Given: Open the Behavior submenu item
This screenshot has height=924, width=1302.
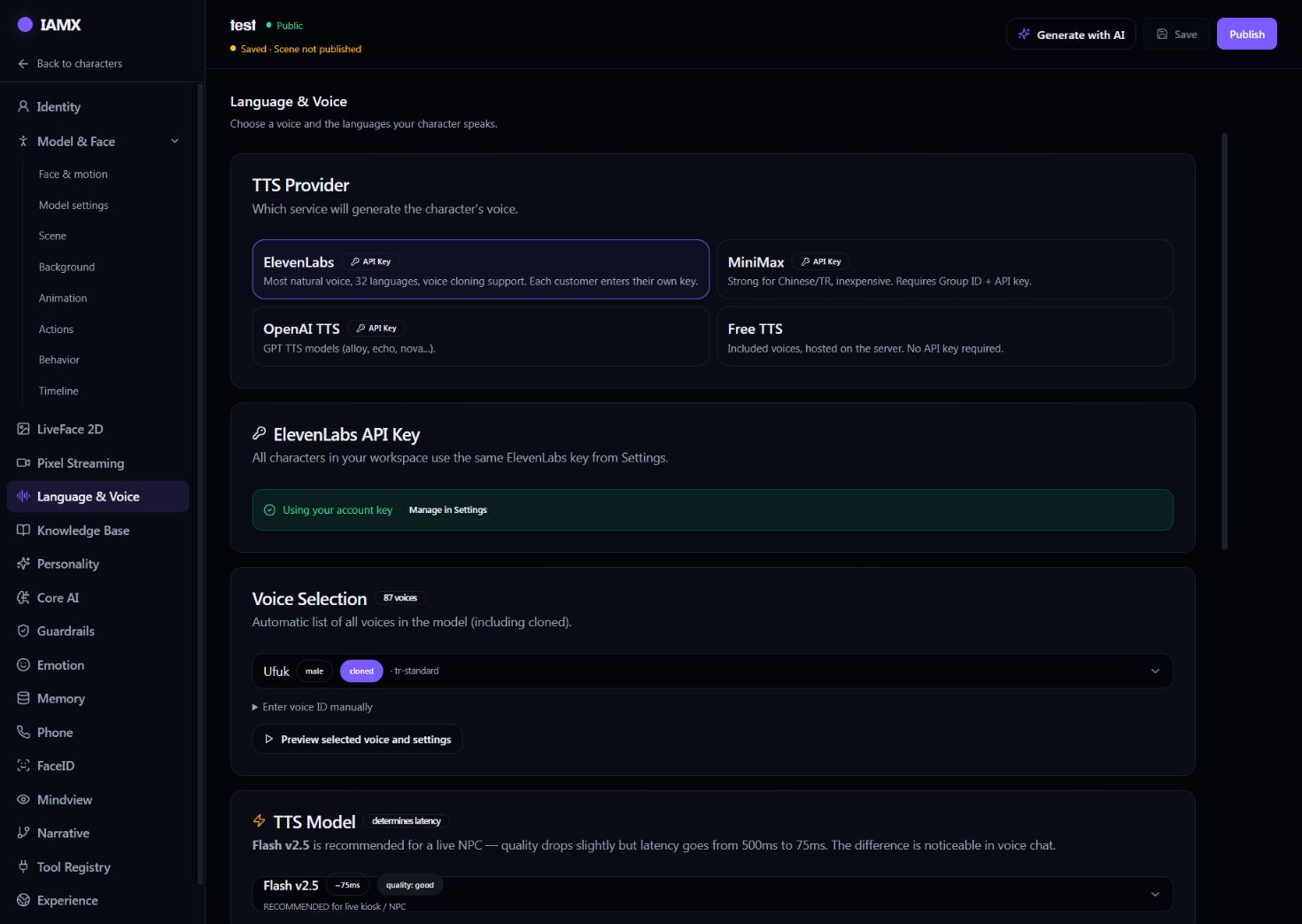Looking at the screenshot, I should coord(59,361).
